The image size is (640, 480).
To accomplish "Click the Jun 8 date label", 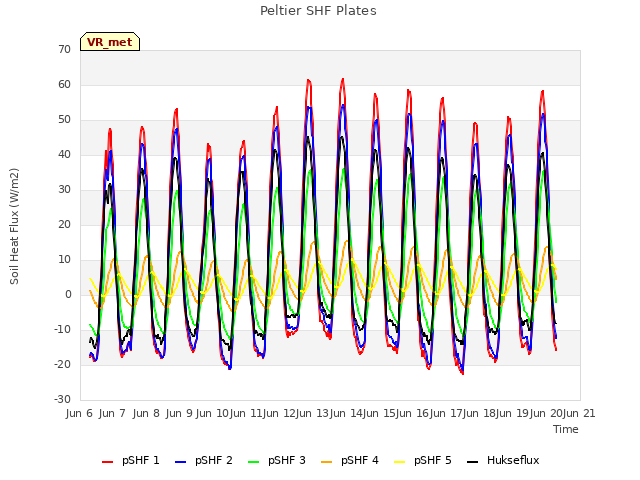I will tap(146, 413).
